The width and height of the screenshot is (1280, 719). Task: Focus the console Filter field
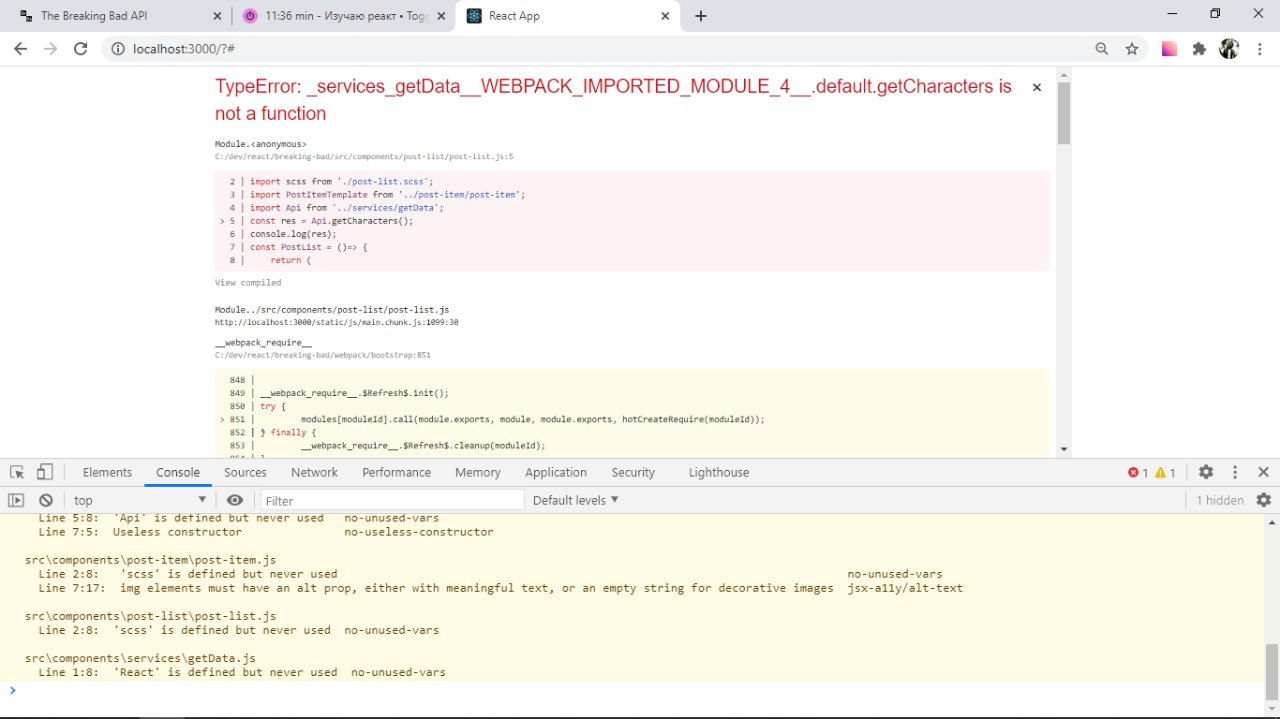[392, 500]
